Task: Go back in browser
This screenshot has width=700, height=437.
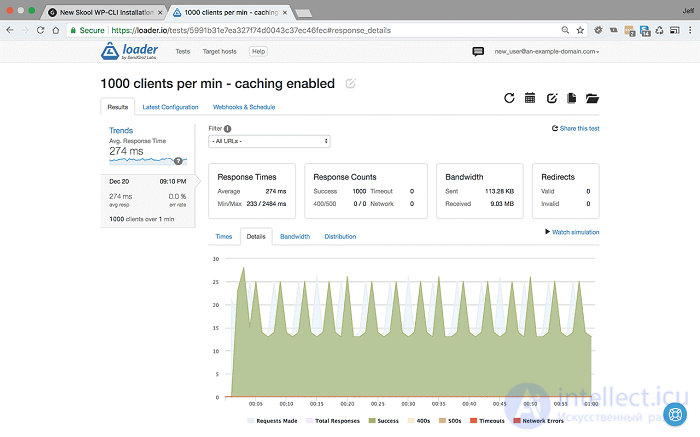Action: pos(10,30)
